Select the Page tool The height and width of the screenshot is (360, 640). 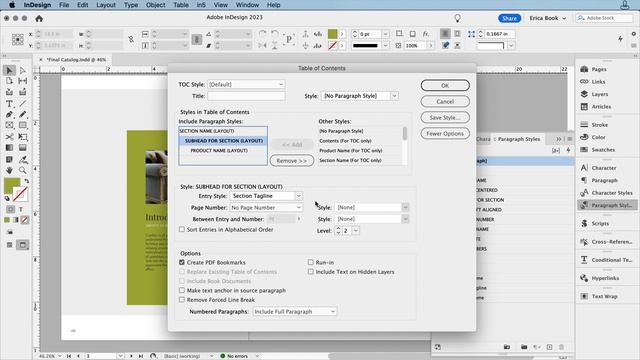pyautogui.click(x=9, y=81)
